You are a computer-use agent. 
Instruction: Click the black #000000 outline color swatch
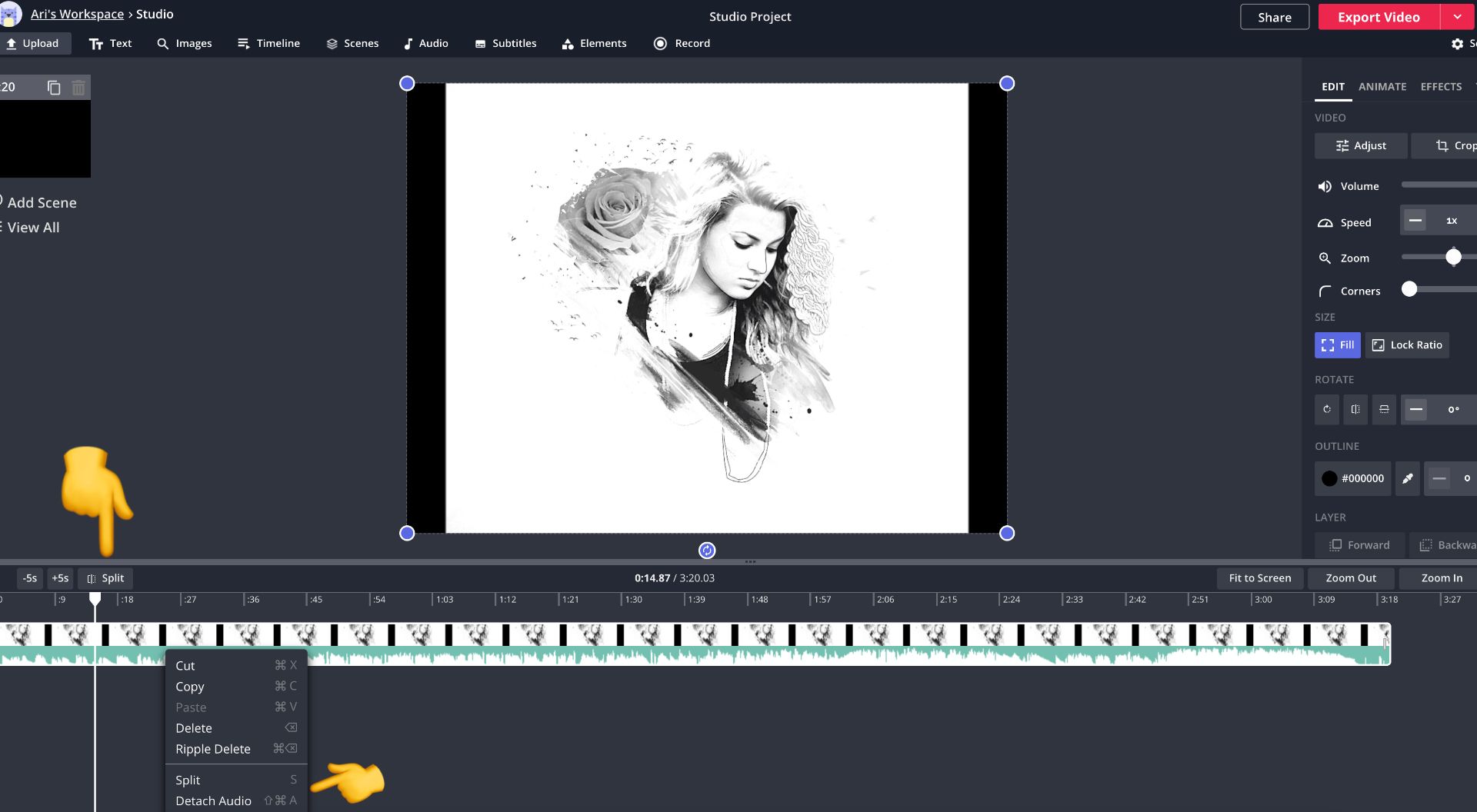[x=1329, y=478]
